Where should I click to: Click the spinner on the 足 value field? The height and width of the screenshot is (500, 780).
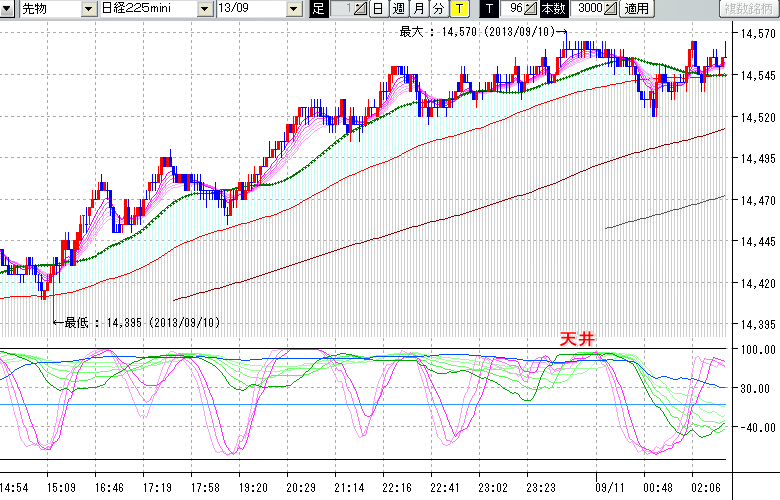coord(359,9)
